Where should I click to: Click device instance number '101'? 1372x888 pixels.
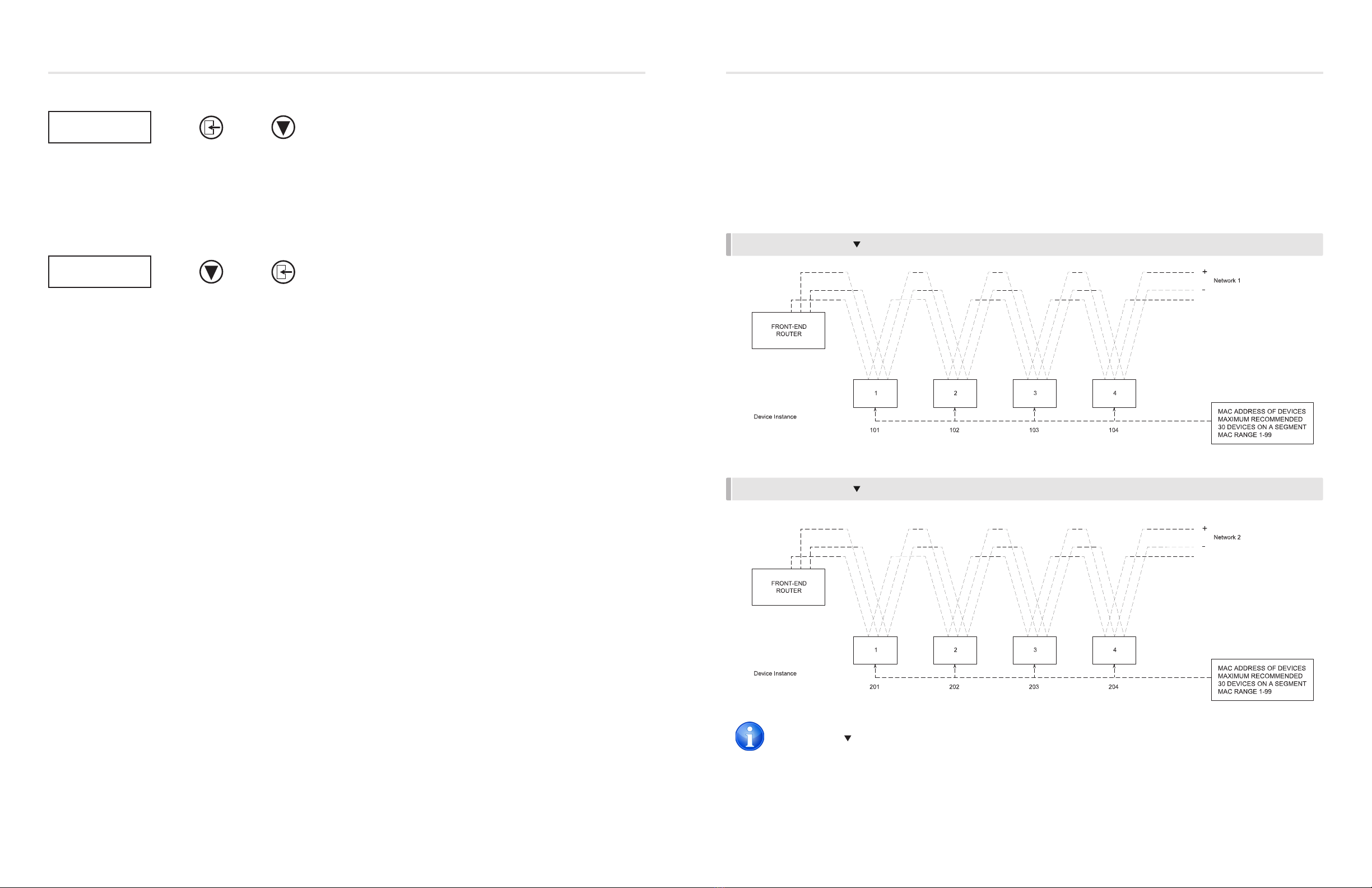875,430
